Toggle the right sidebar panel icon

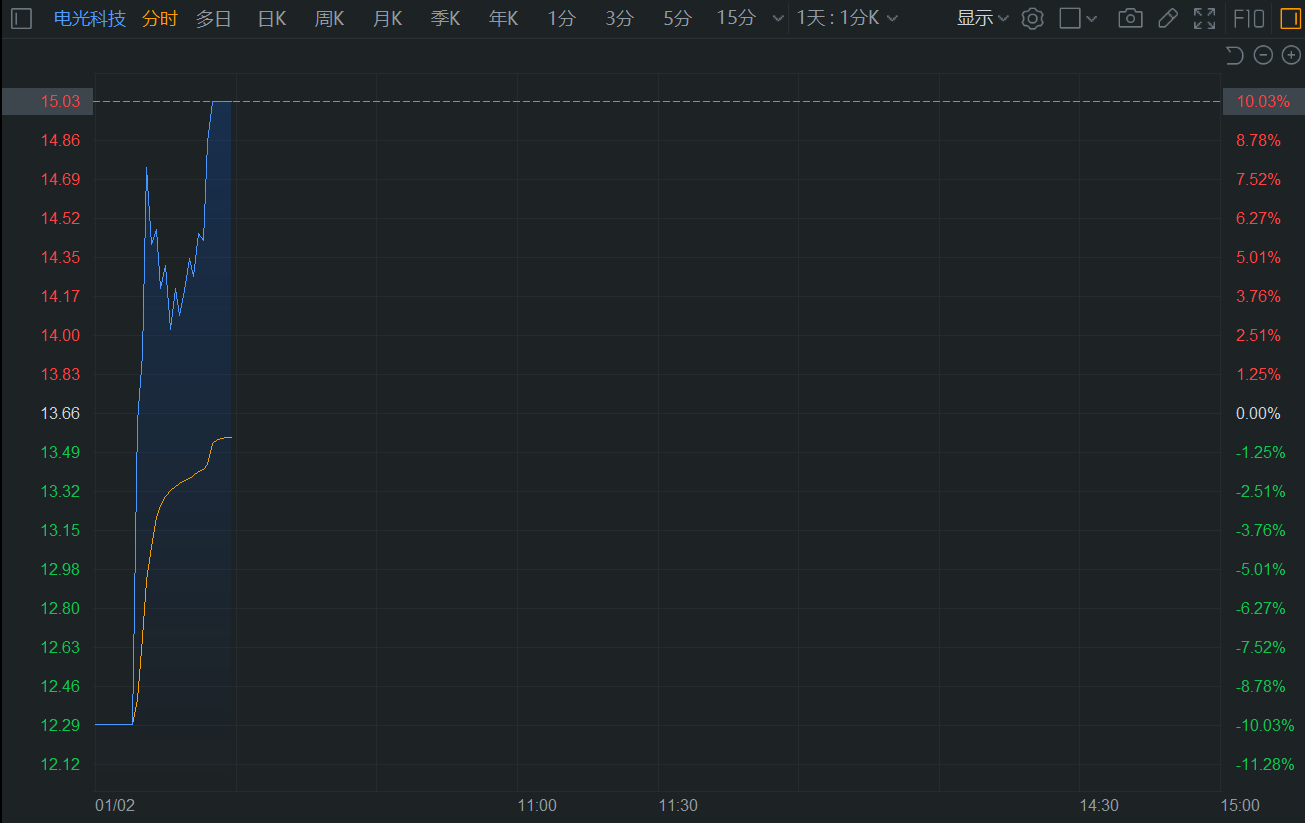point(1290,18)
